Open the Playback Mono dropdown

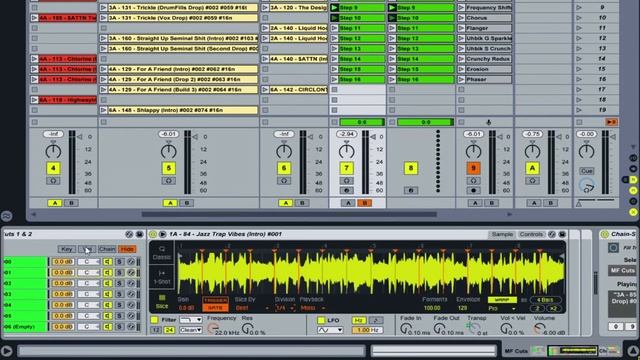point(313,308)
